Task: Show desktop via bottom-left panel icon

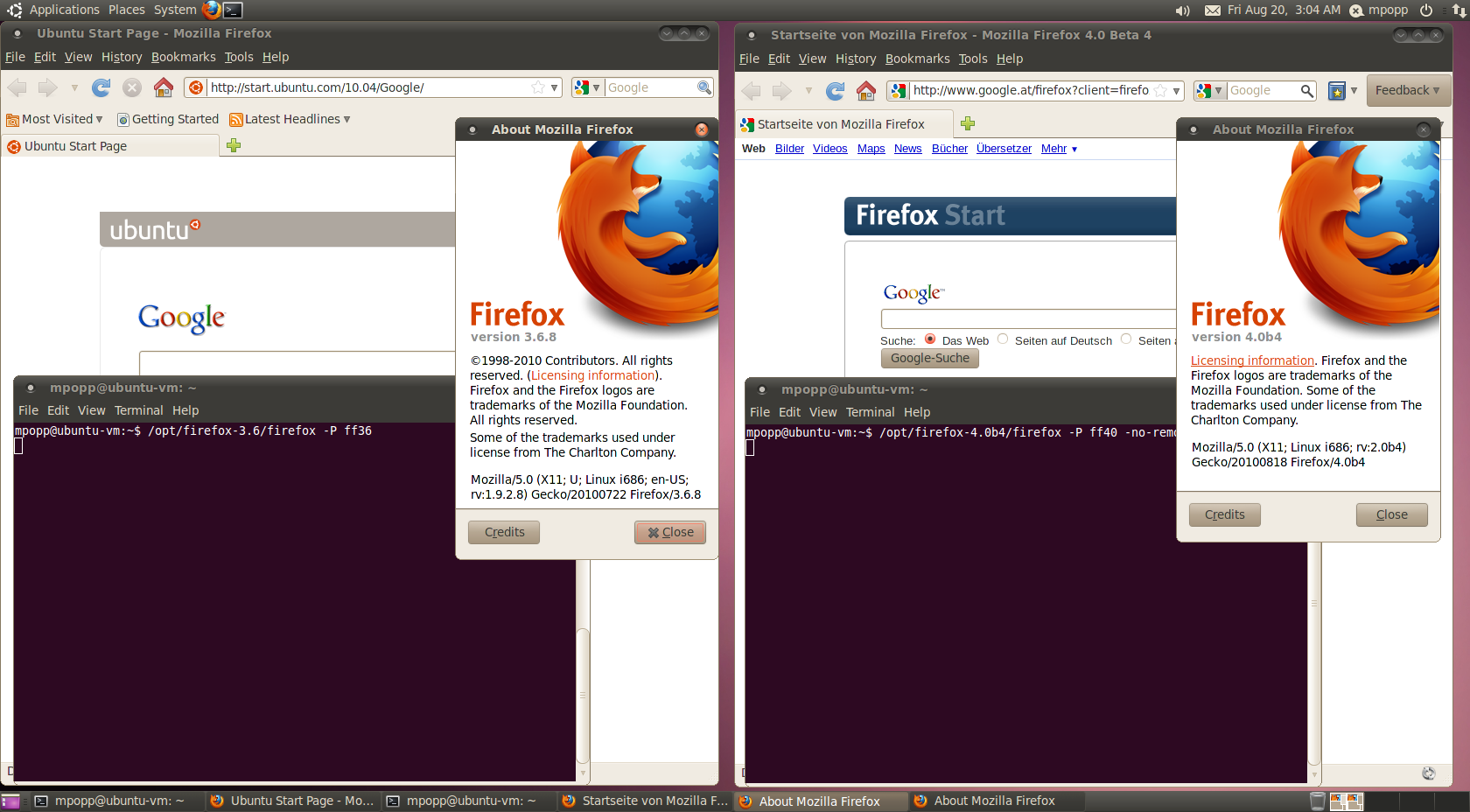Action: (x=10, y=801)
